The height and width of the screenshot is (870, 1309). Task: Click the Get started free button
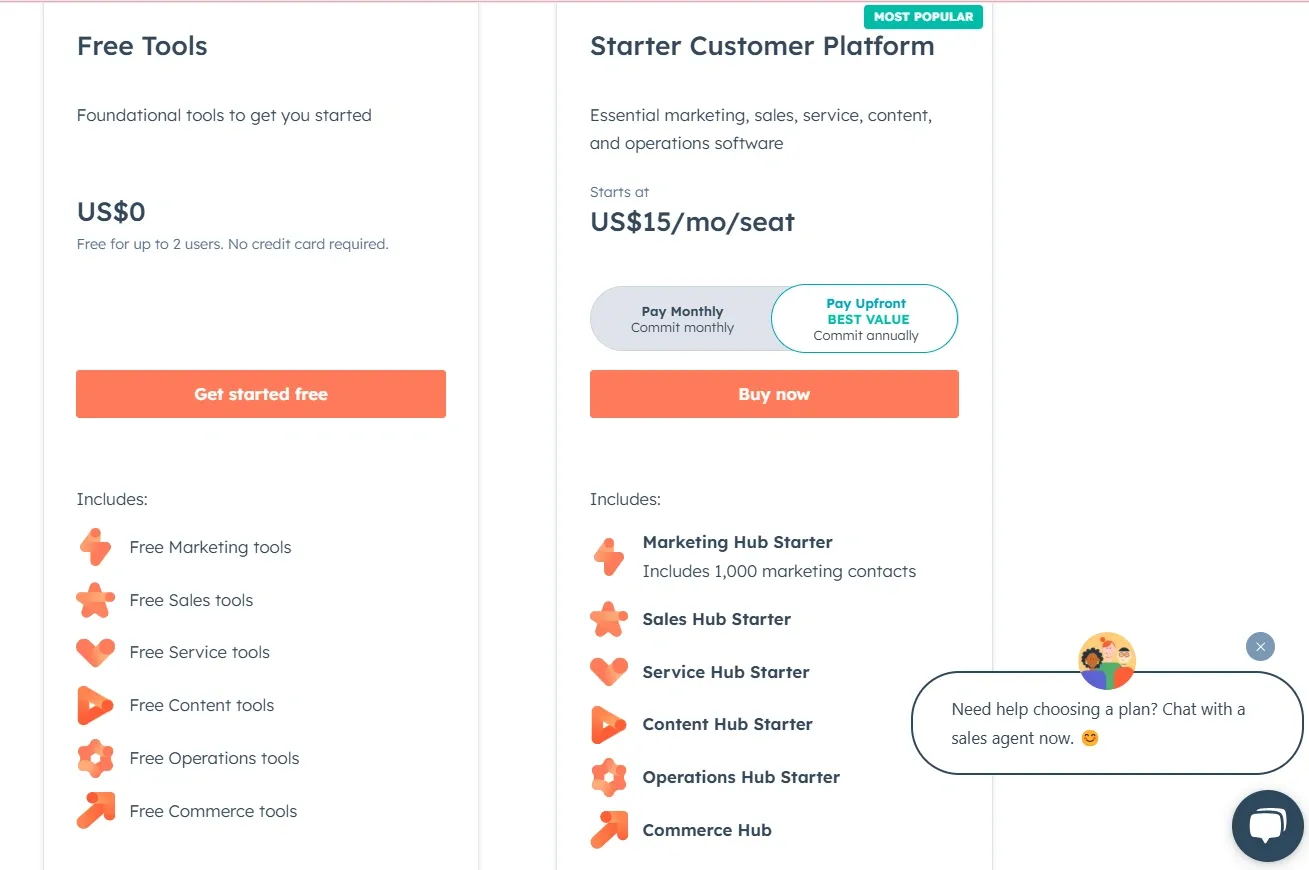click(x=260, y=393)
